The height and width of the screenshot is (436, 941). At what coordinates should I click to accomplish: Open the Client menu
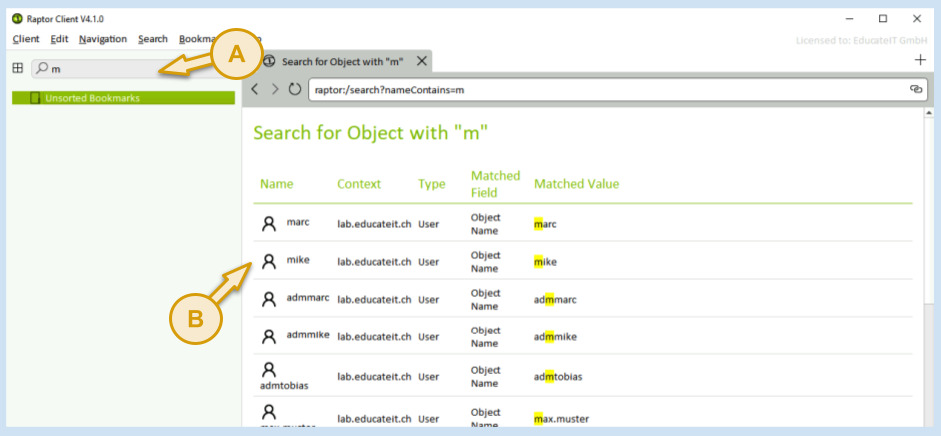click(26, 39)
